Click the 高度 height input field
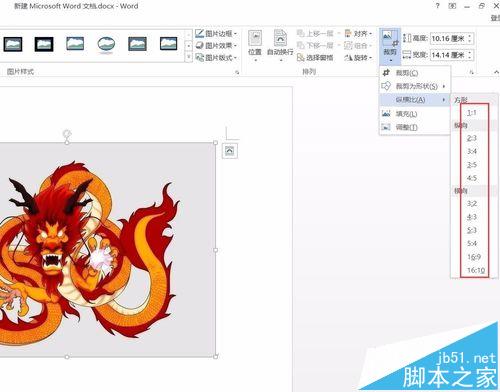500x392 pixels. coord(448,39)
